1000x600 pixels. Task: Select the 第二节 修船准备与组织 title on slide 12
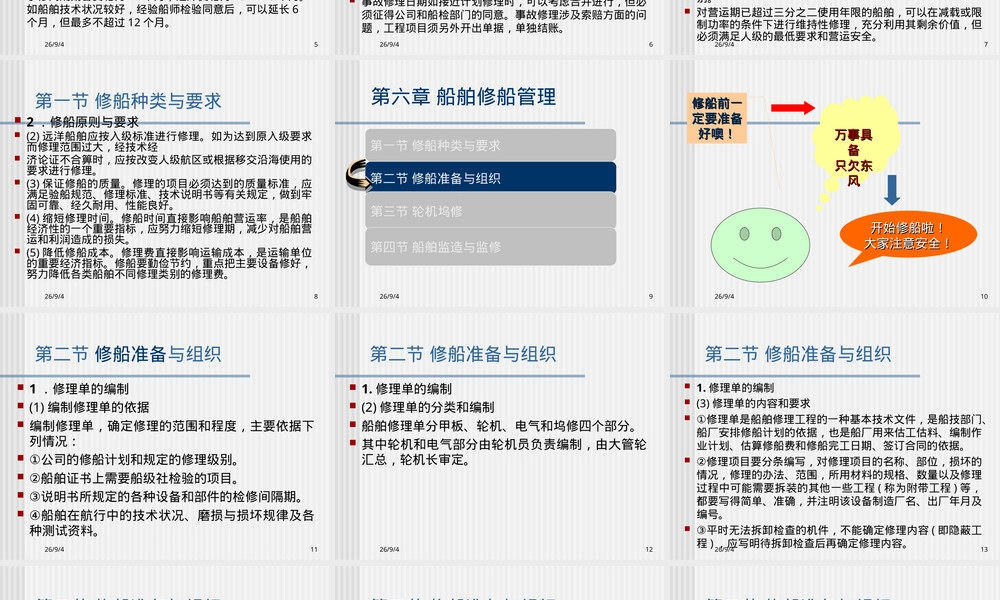(463, 354)
